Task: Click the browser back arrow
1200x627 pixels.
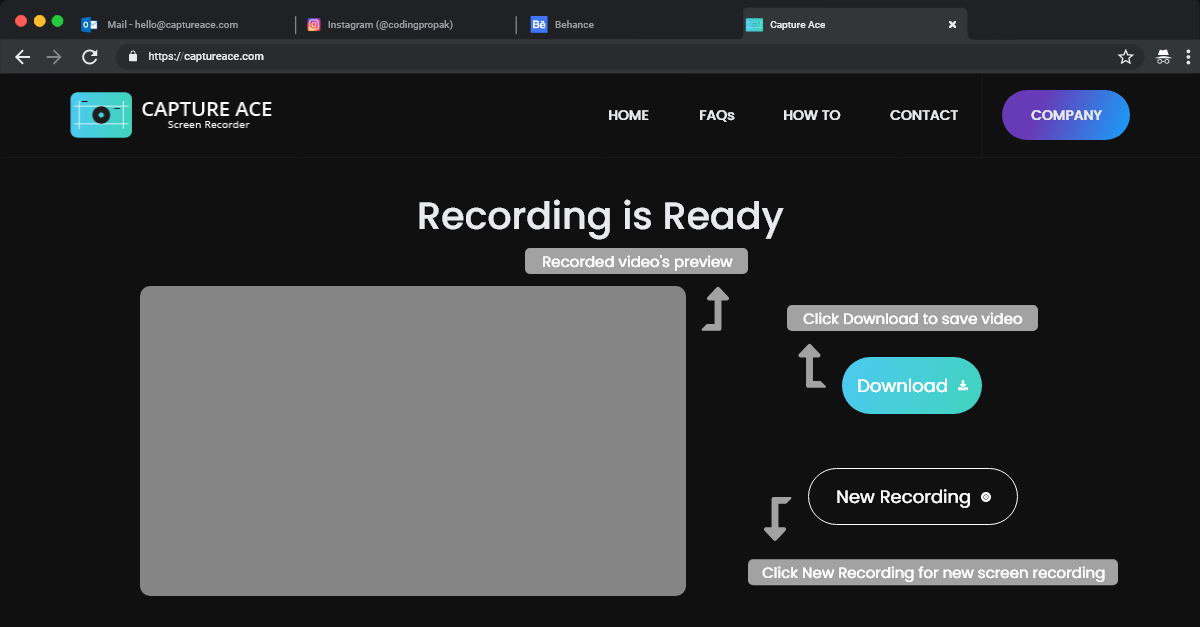Action: pyautogui.click(x=23, y=57)
